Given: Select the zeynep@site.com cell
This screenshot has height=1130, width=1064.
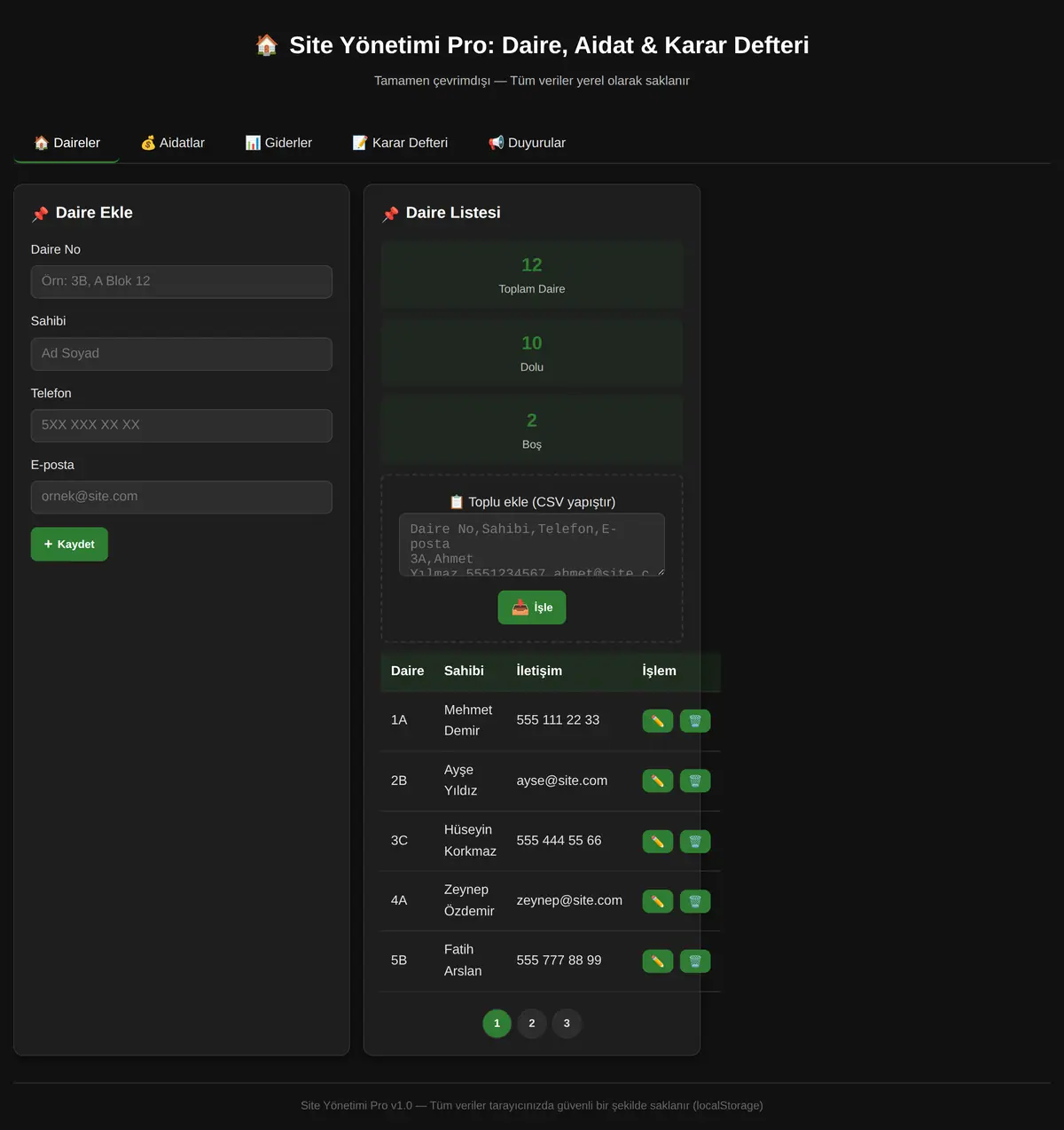Looking at the screenshot, I should pyautogui.click(x=569, y=900).
